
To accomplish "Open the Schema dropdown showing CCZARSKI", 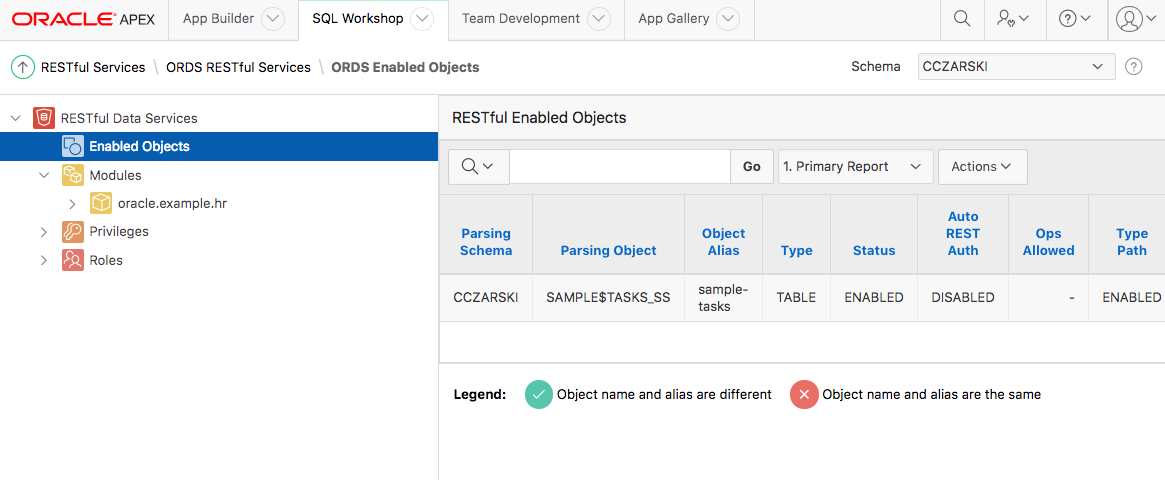I will pyautogui.click(x=1016, y=67).
